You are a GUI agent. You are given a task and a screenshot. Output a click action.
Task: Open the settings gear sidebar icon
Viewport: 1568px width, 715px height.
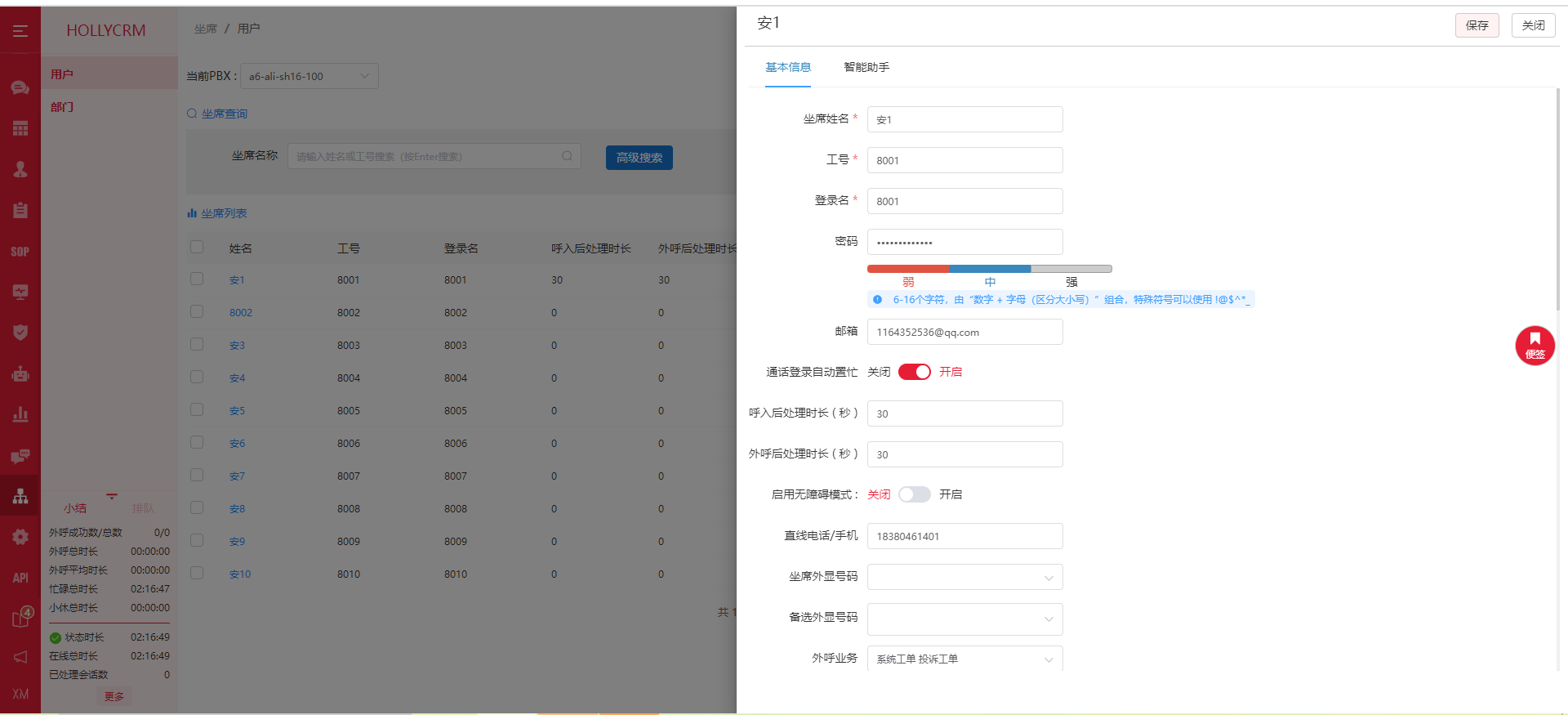click(20, 537)
